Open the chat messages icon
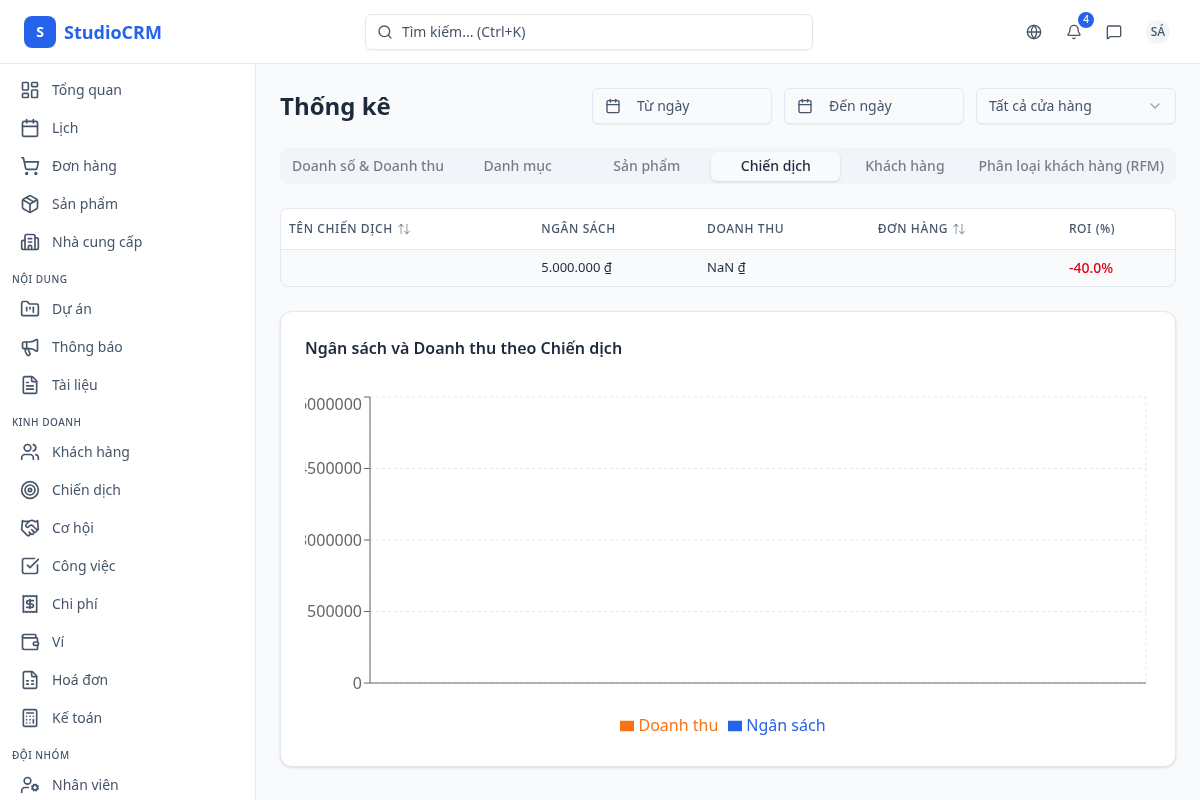Image resolution: width=1200 pixels, height=800 pixels. pos(1114,32)
